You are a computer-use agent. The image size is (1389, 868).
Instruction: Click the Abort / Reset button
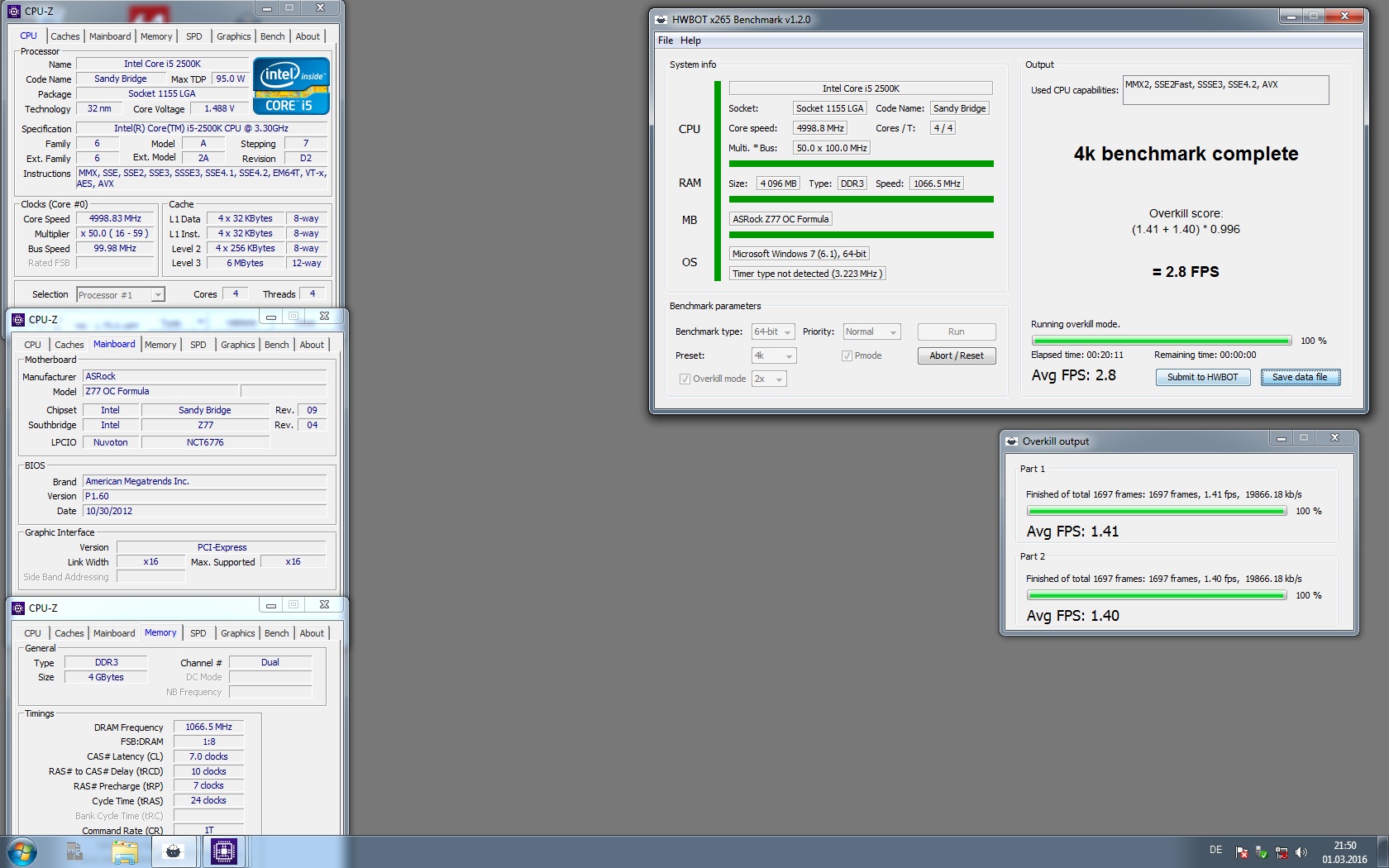957,356
